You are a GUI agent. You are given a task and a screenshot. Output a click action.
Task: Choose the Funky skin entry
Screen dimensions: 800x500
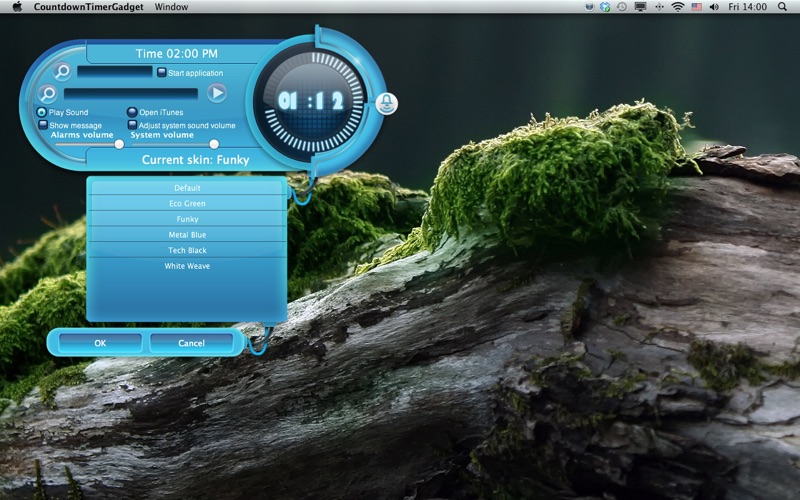pos(187,219)
